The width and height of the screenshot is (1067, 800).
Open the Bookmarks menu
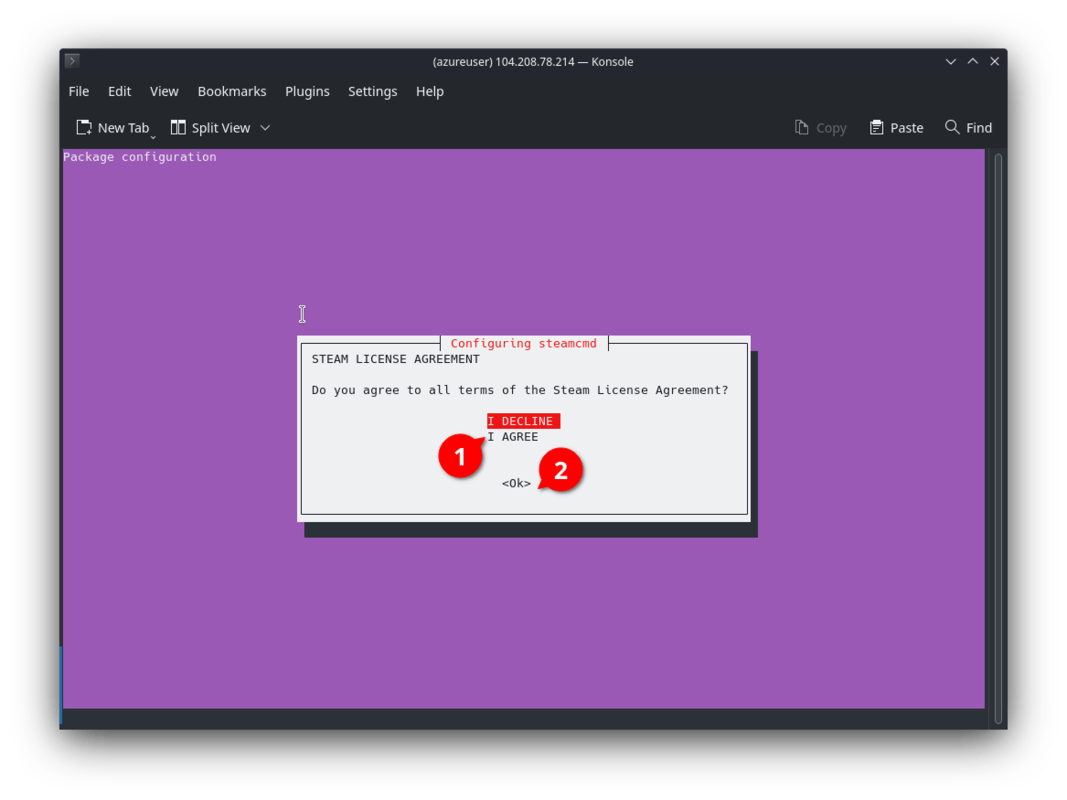232,91
